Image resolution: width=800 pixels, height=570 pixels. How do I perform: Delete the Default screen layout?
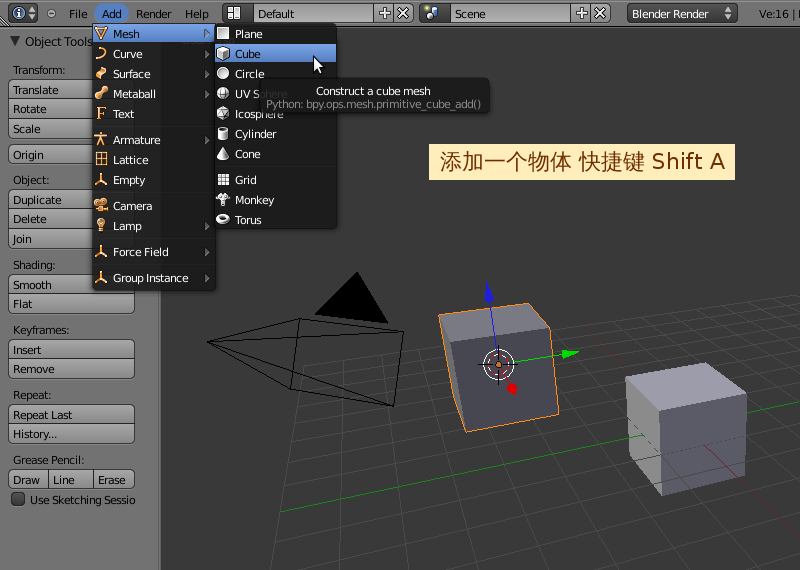(x=404, y=14)
